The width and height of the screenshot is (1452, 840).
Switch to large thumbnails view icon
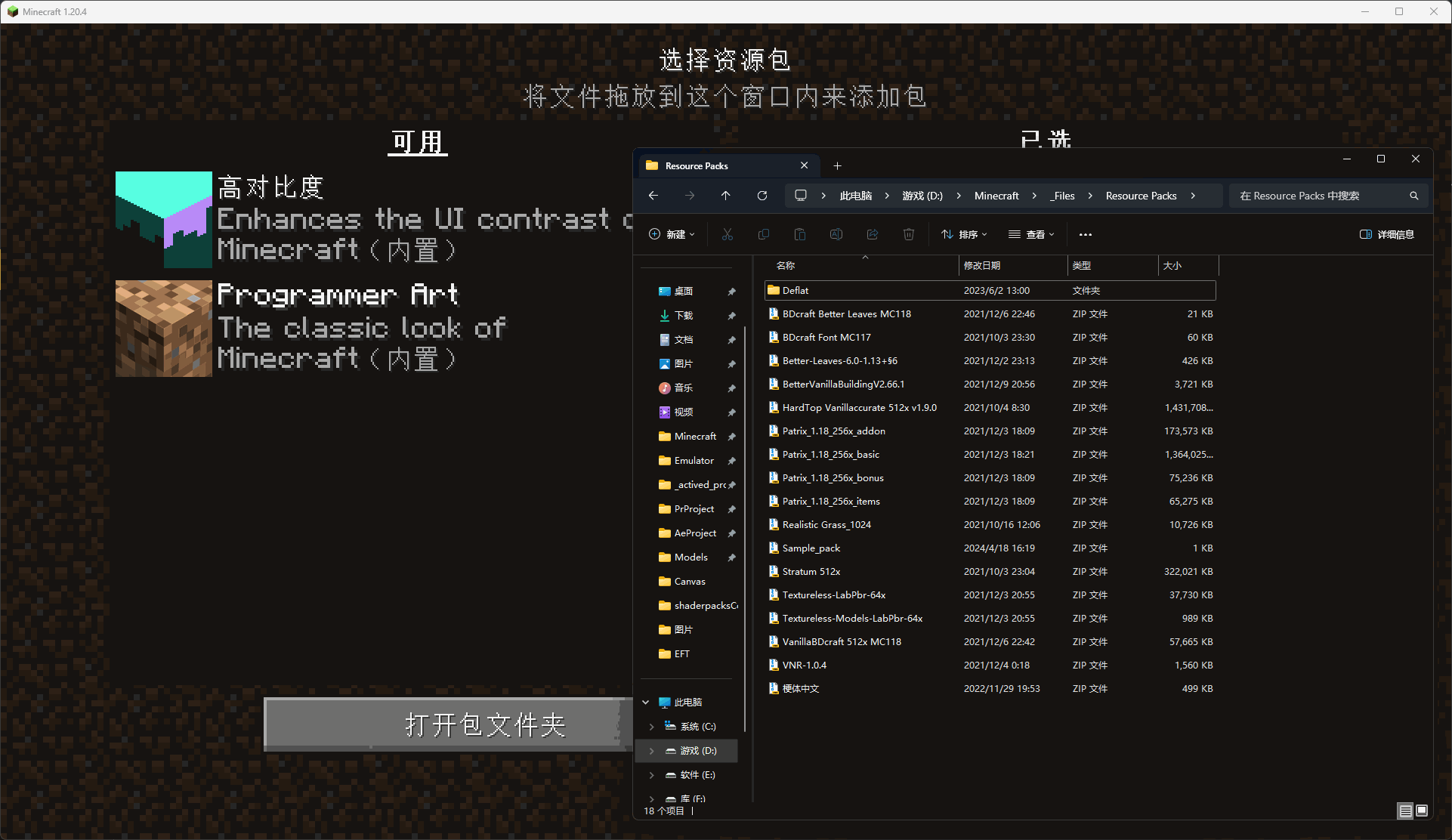(1422, 811)
